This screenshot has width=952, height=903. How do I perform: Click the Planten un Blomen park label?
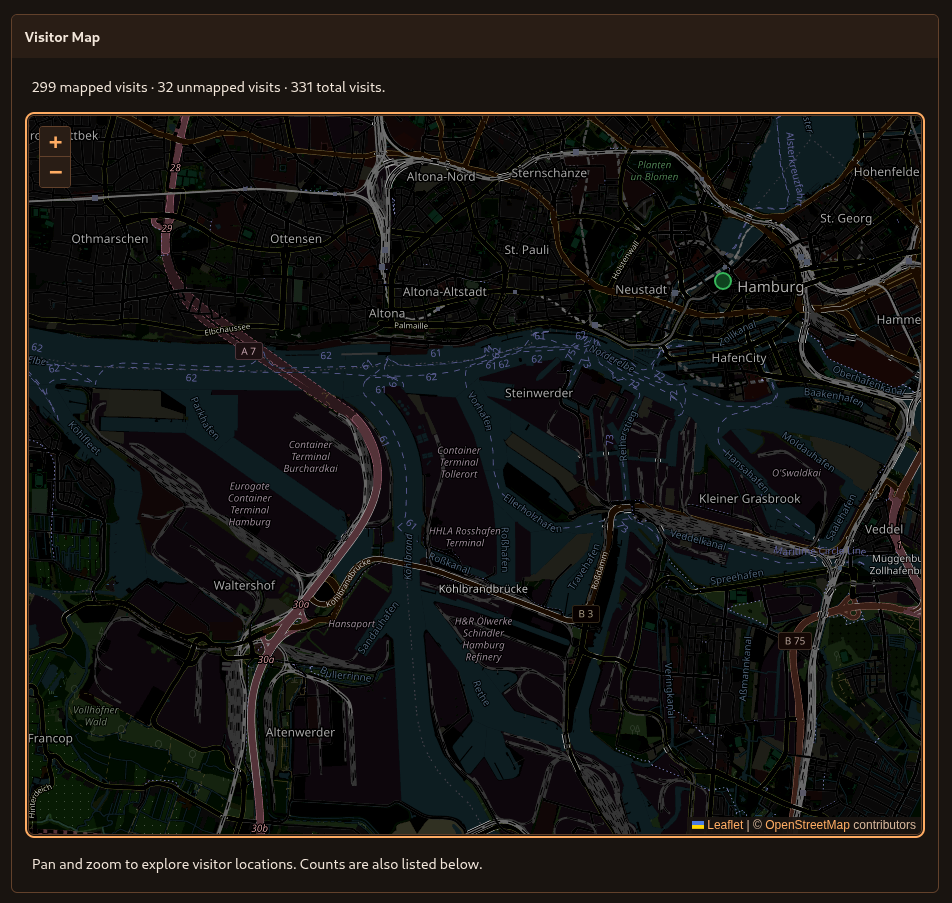tap(654, 171)
